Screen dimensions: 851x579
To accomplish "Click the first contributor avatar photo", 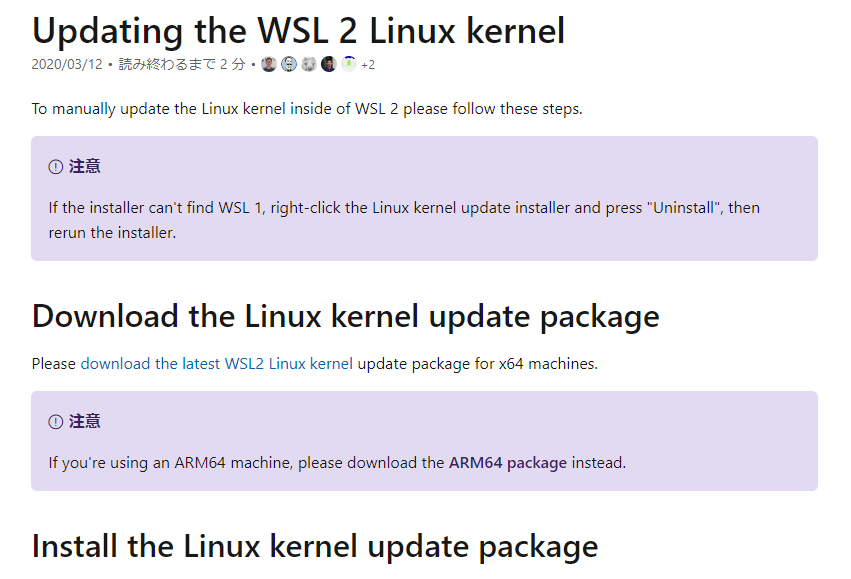I will (x=269, y=64).
